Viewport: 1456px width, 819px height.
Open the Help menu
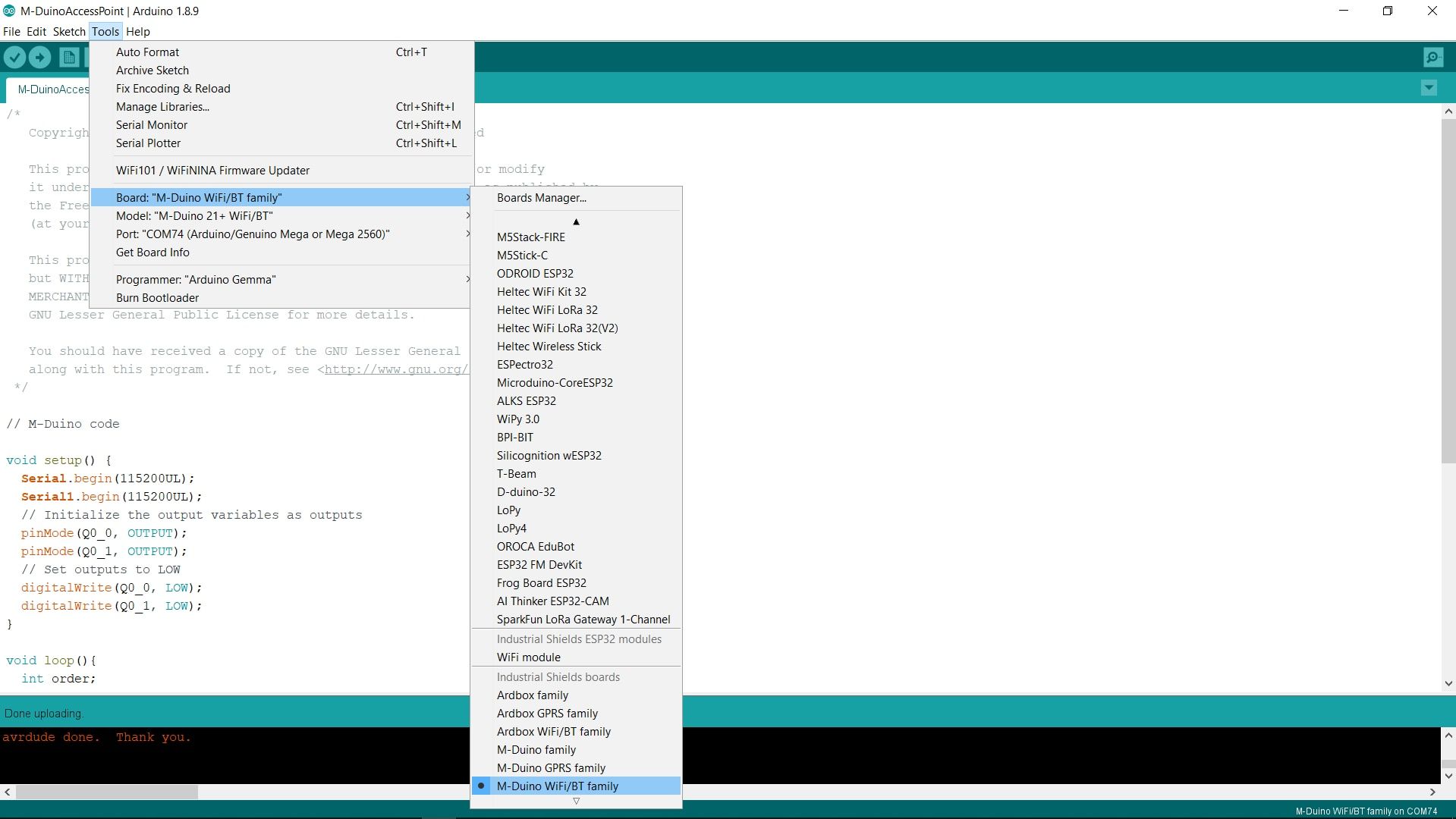point(138,32)
